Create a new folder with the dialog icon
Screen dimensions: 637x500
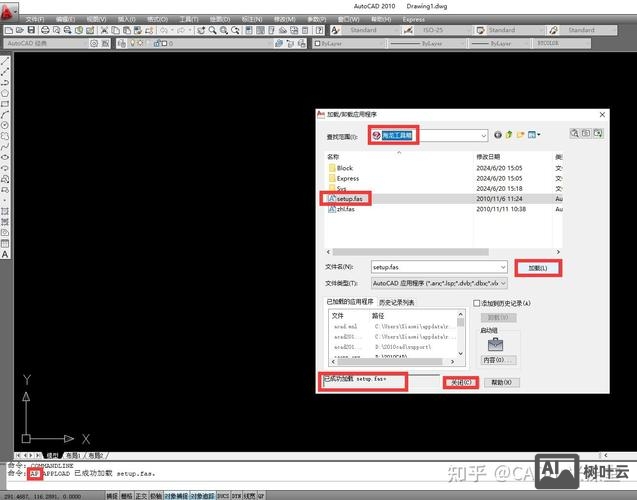click(521, 134)
